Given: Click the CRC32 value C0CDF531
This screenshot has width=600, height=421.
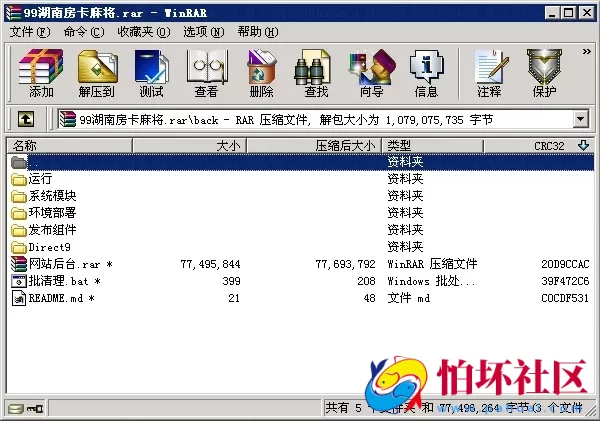Looking at the screenshot, I should (565, 298).
